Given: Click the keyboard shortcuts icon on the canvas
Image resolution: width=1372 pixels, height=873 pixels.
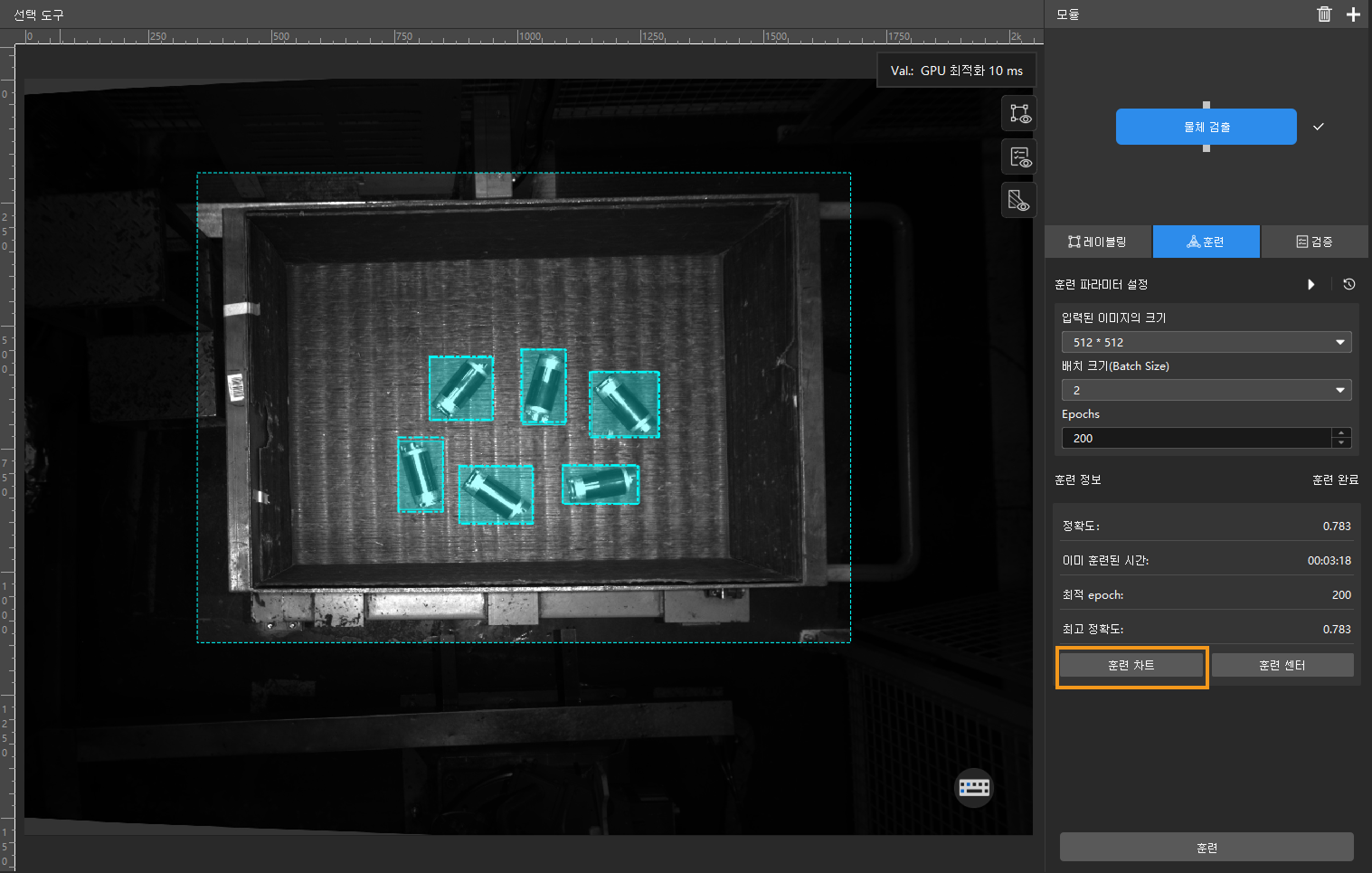Looking at the screenshot, I should point(974,787).
